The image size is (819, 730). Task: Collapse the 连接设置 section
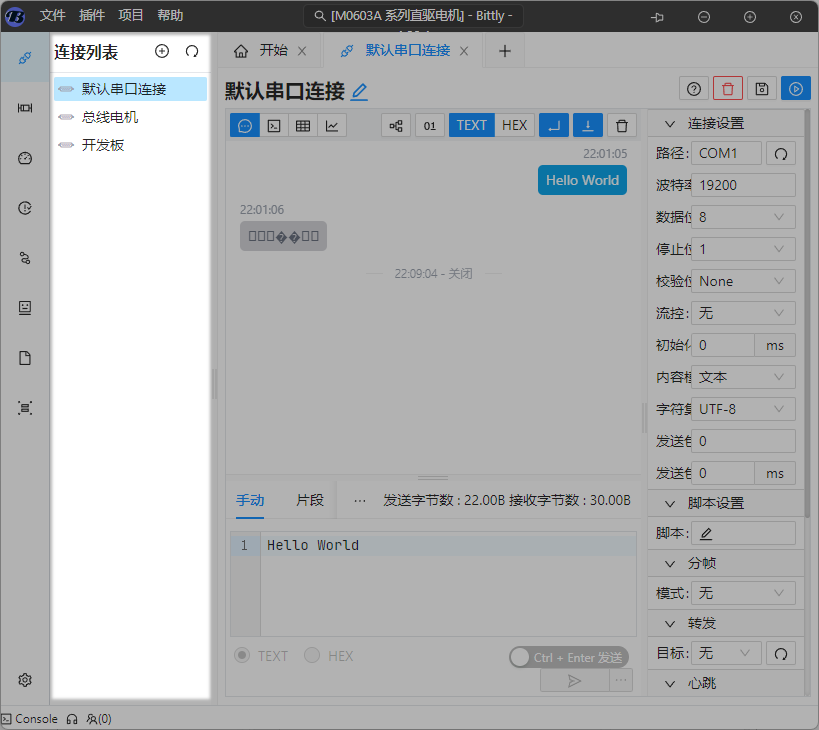point(668,124)
